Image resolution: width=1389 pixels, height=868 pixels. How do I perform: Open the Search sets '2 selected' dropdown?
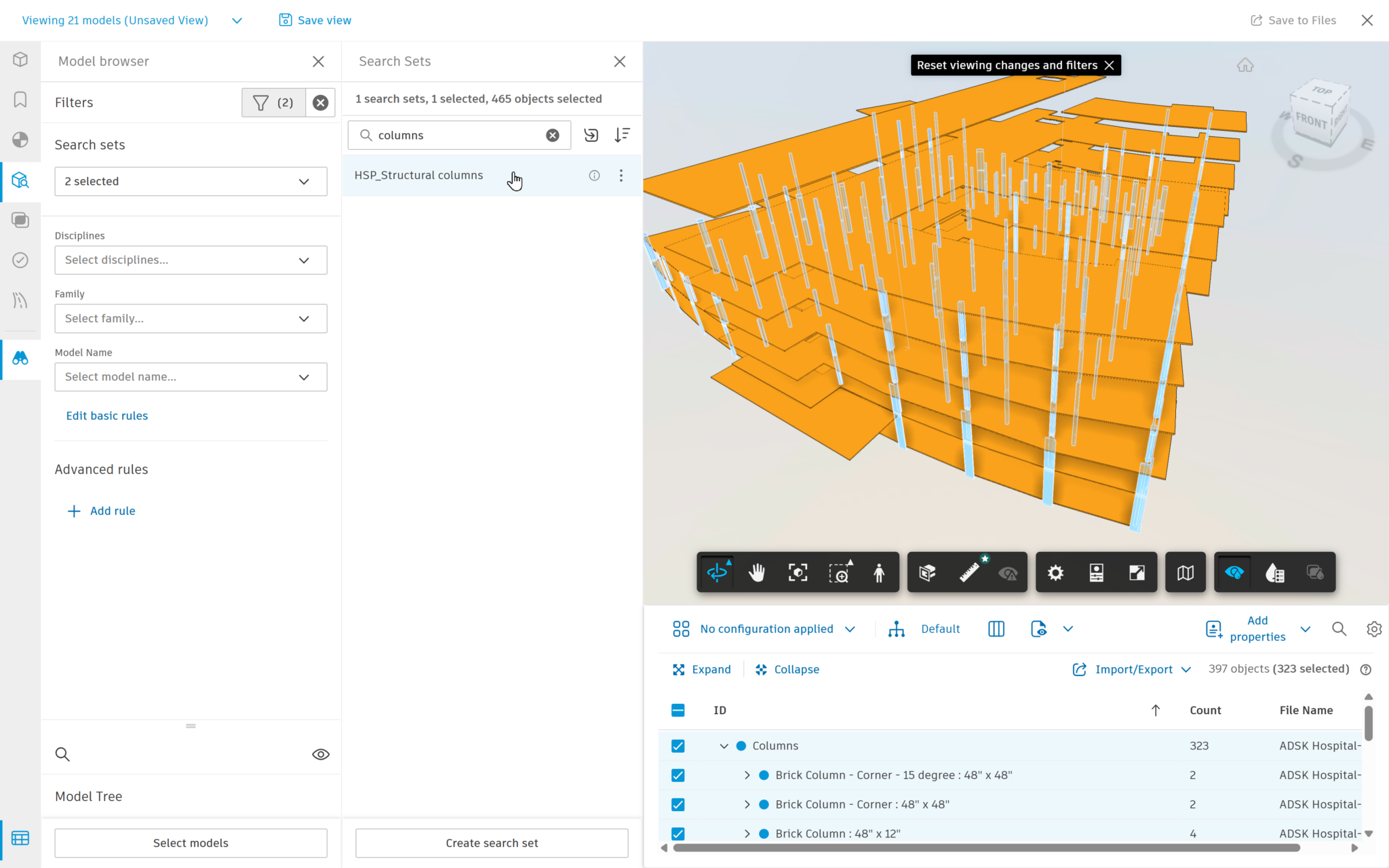click(191, 181)
